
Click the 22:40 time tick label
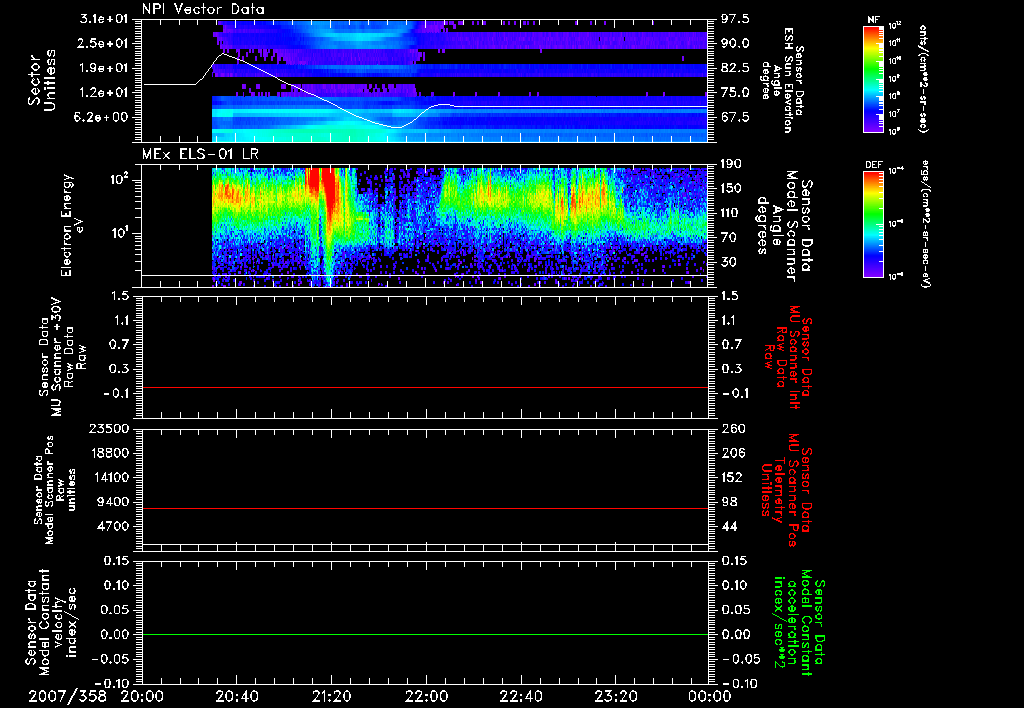coord(520,696)
